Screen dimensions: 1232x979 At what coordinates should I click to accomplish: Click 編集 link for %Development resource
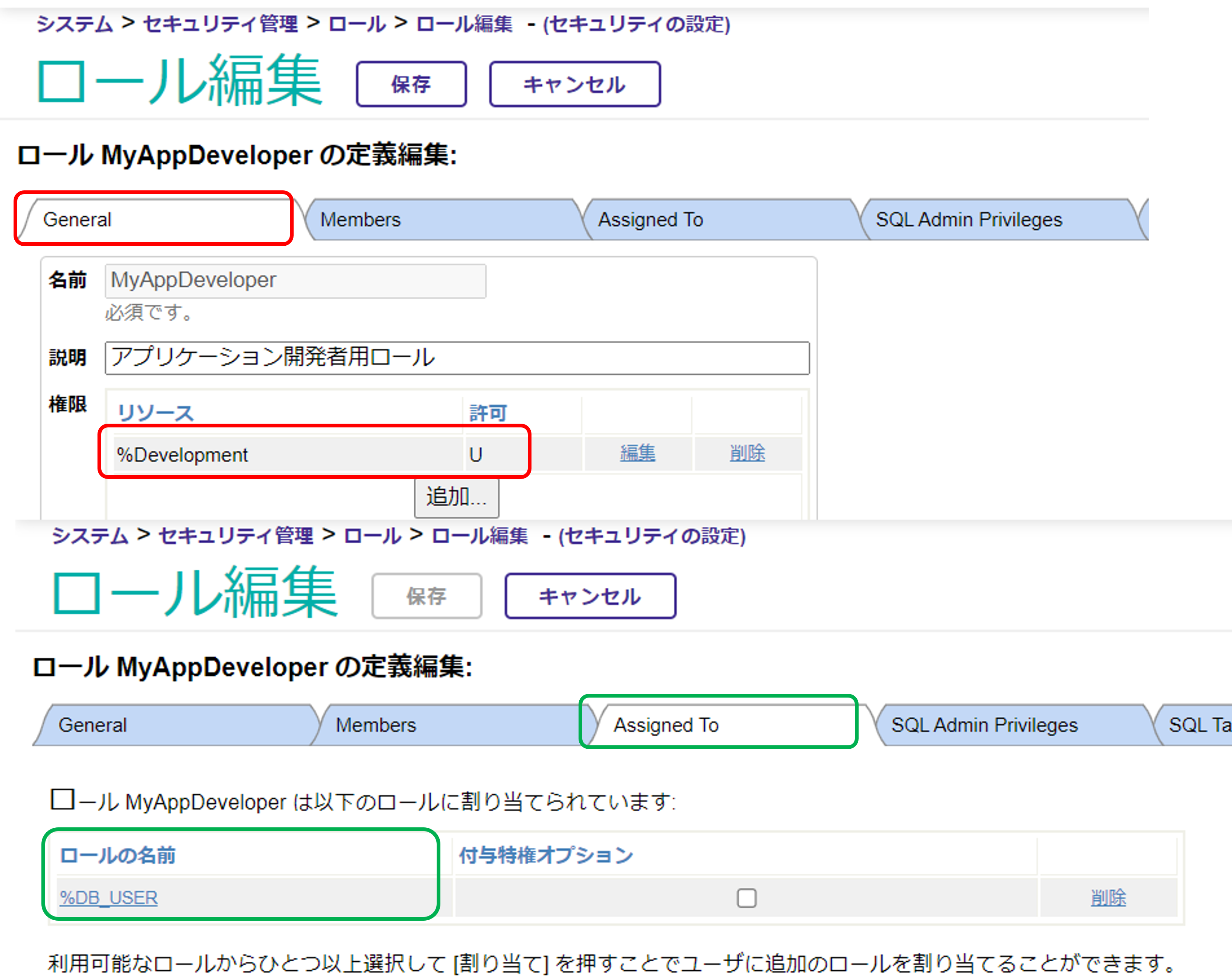[637, 453]
